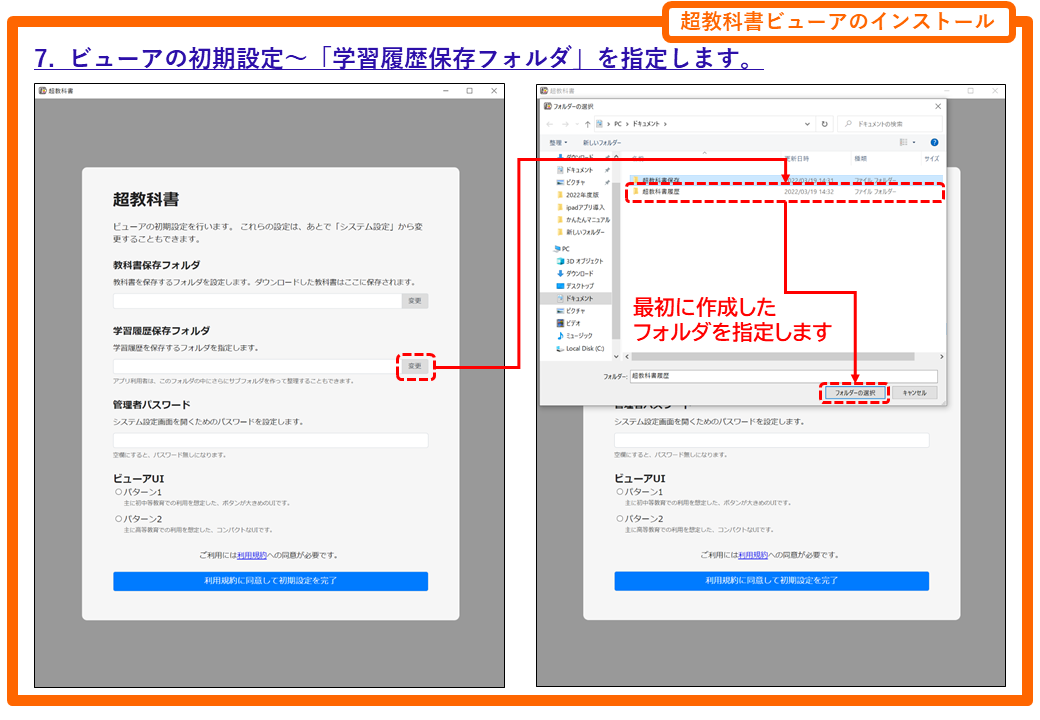This screenshot has width=1040, height=720.
Task: Open view options dropdown arrow in dialog
Action: pos(914,143)
